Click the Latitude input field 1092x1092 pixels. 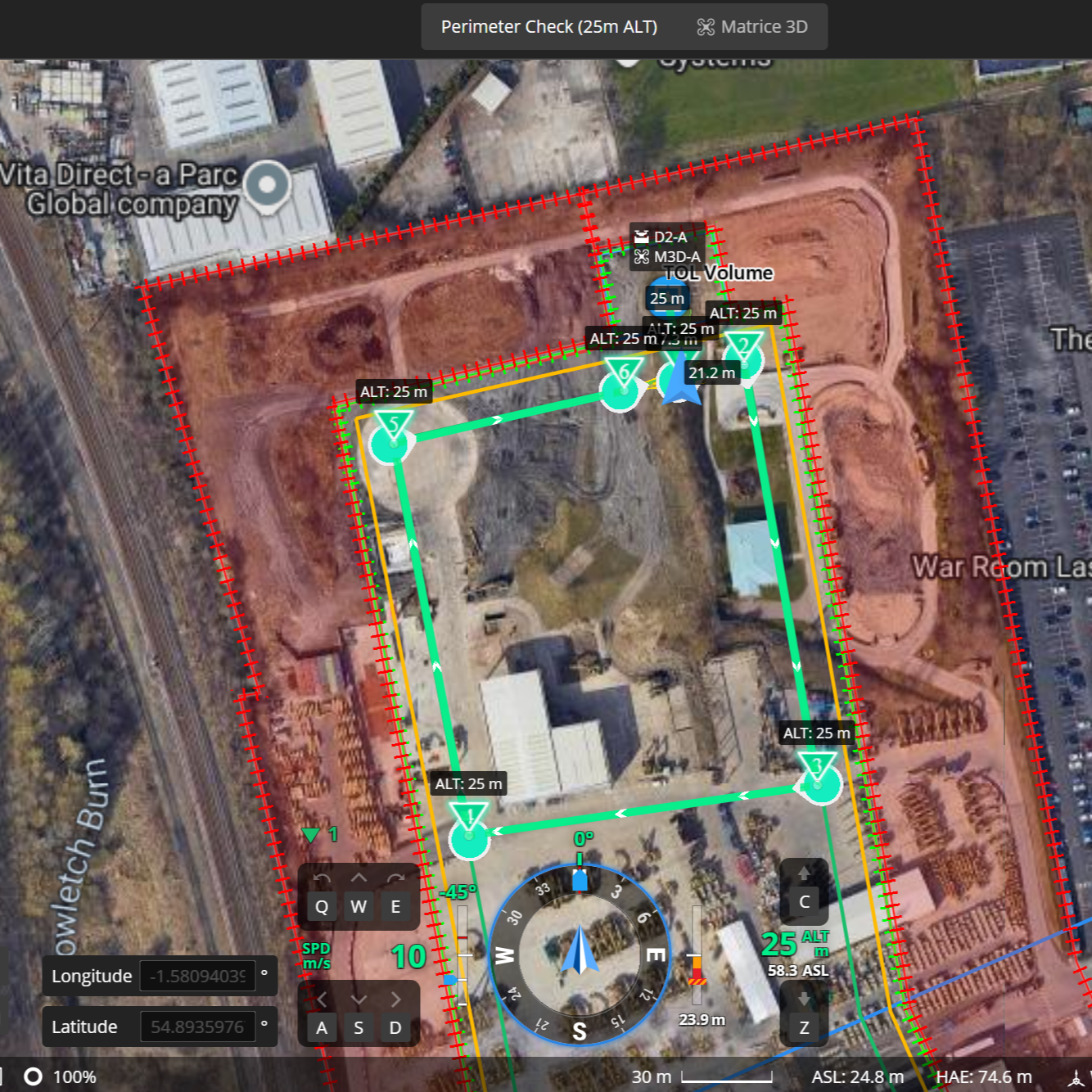pos(196,1026)
